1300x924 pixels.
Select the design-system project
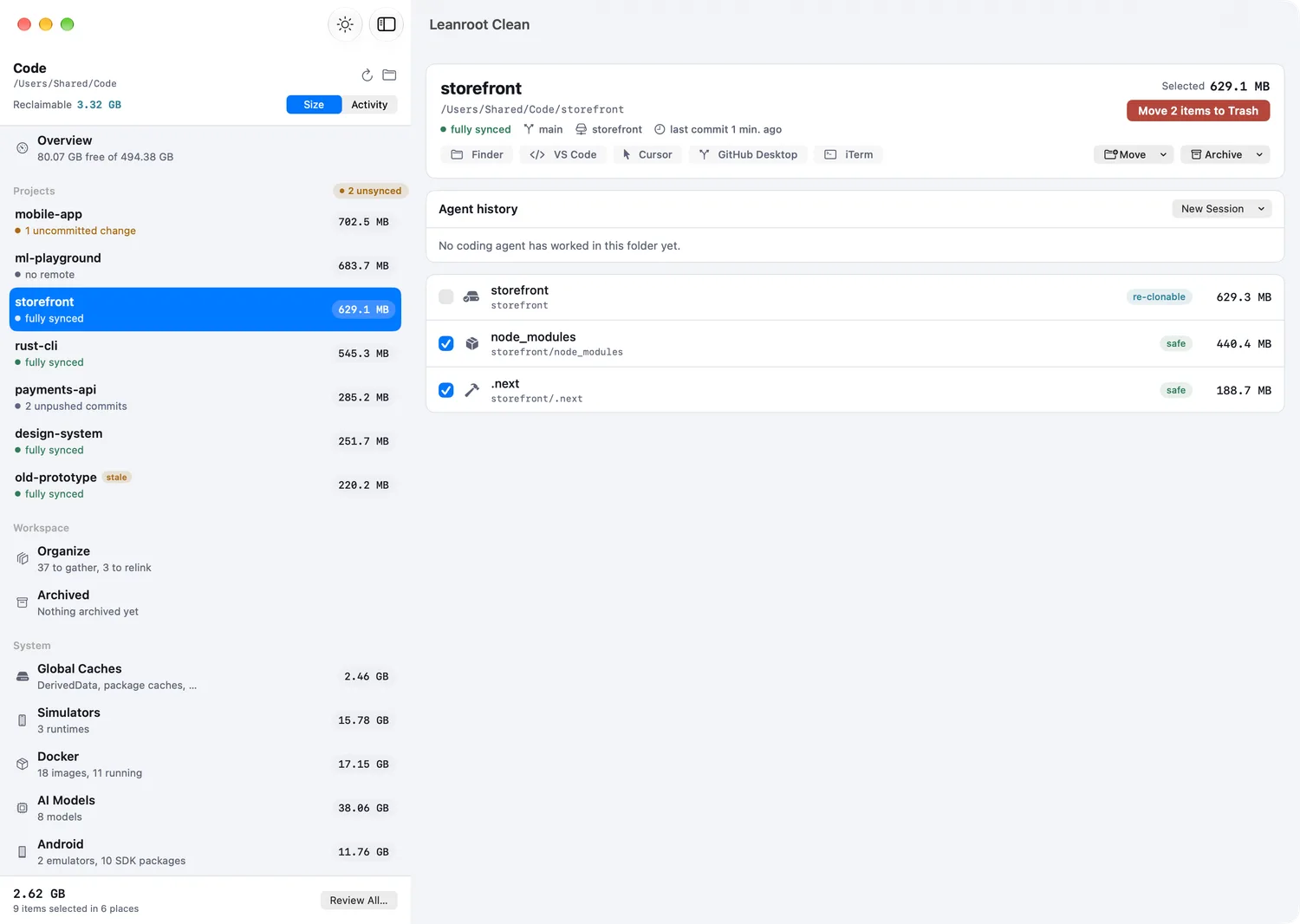pyautogui.click(x=205, y=441)
